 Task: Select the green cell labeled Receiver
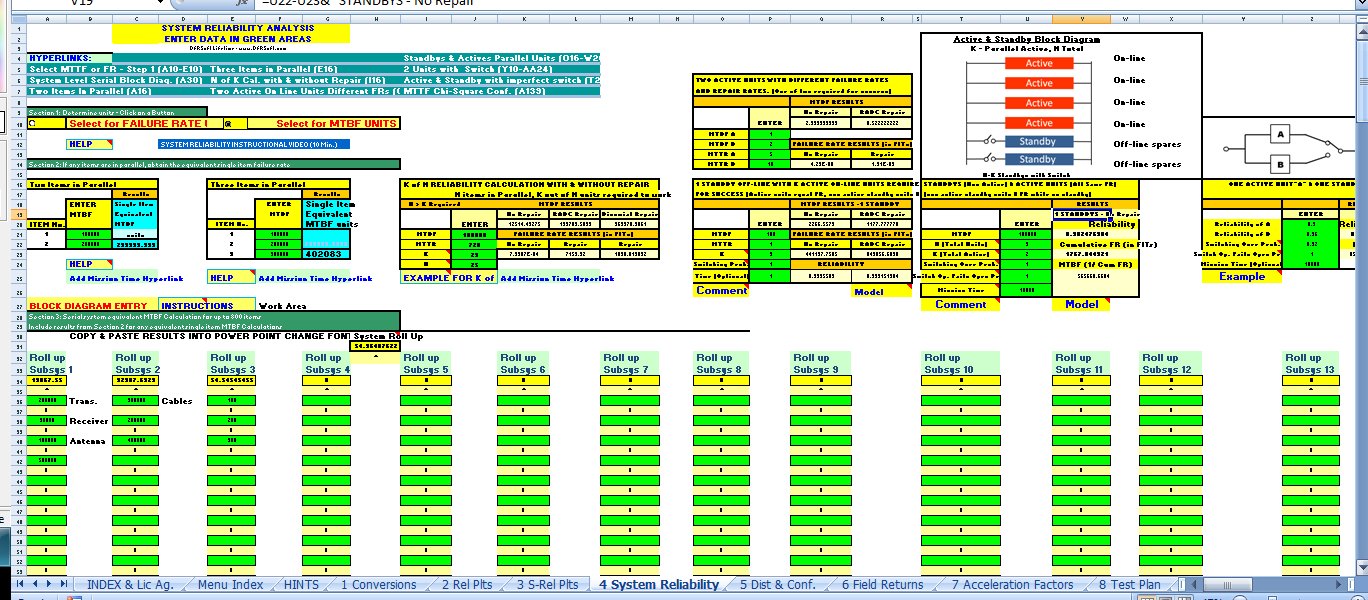coord(48,420)
